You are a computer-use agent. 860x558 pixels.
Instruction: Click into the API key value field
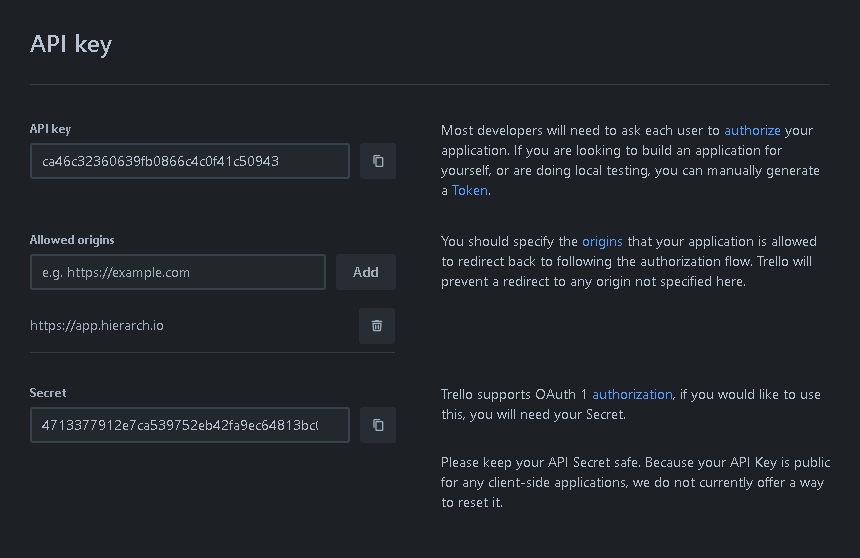(x=189, y=161)
